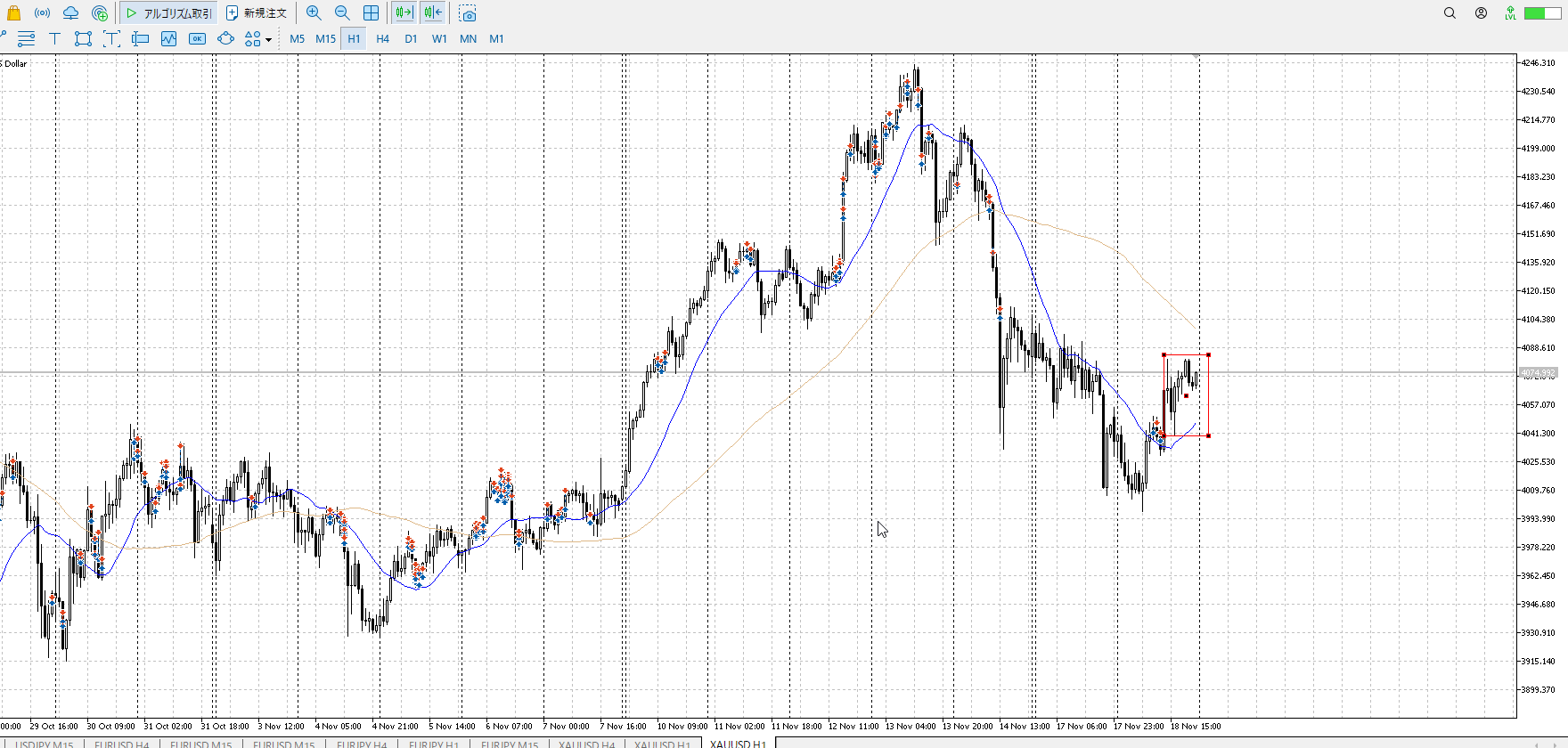This screenshot has width=1568, height=748.
Task: Click the 新規注文 new order button
Action: 257,13
